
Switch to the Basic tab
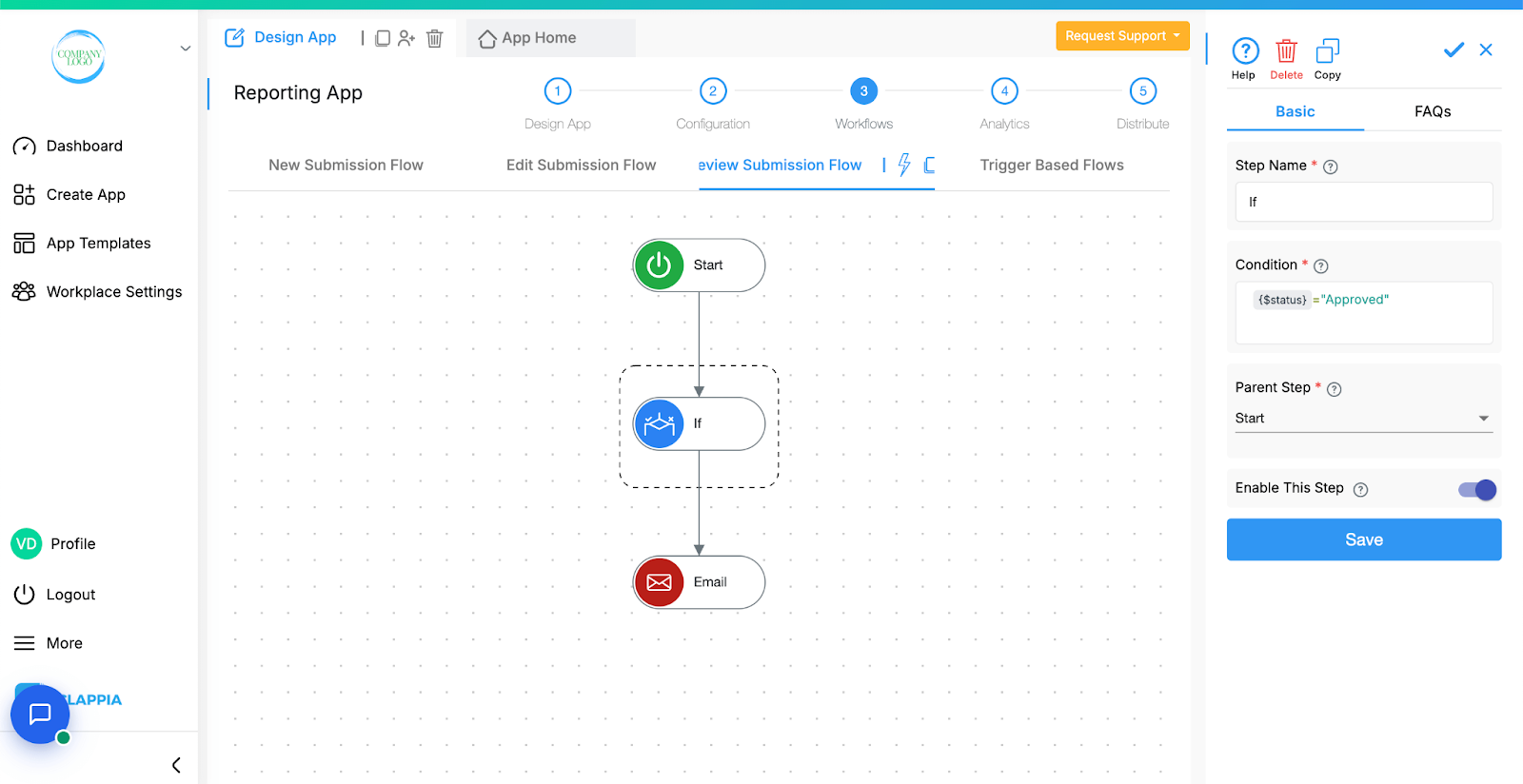[1295, 111]
